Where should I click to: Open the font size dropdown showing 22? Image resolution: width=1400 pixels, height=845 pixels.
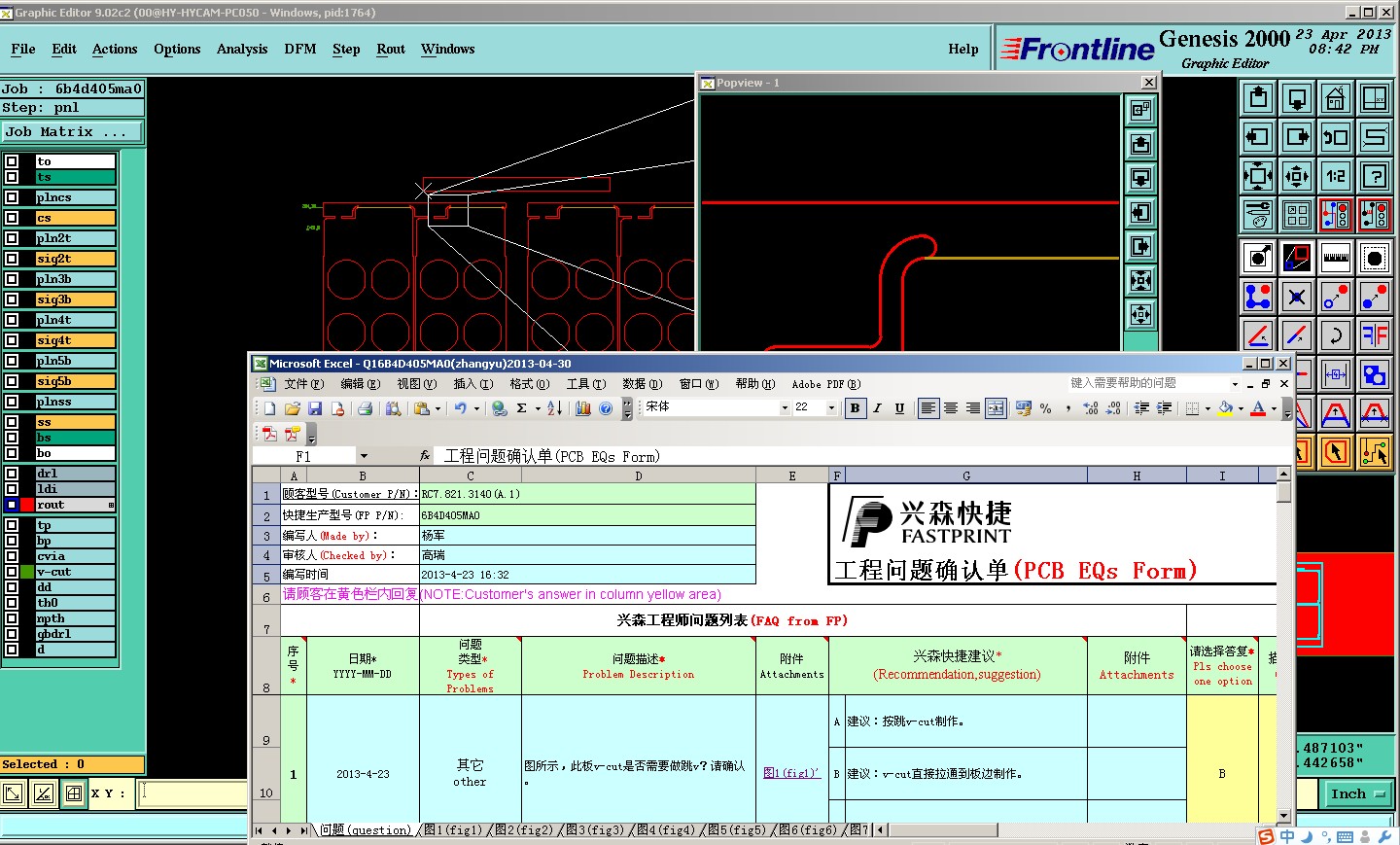831,408
